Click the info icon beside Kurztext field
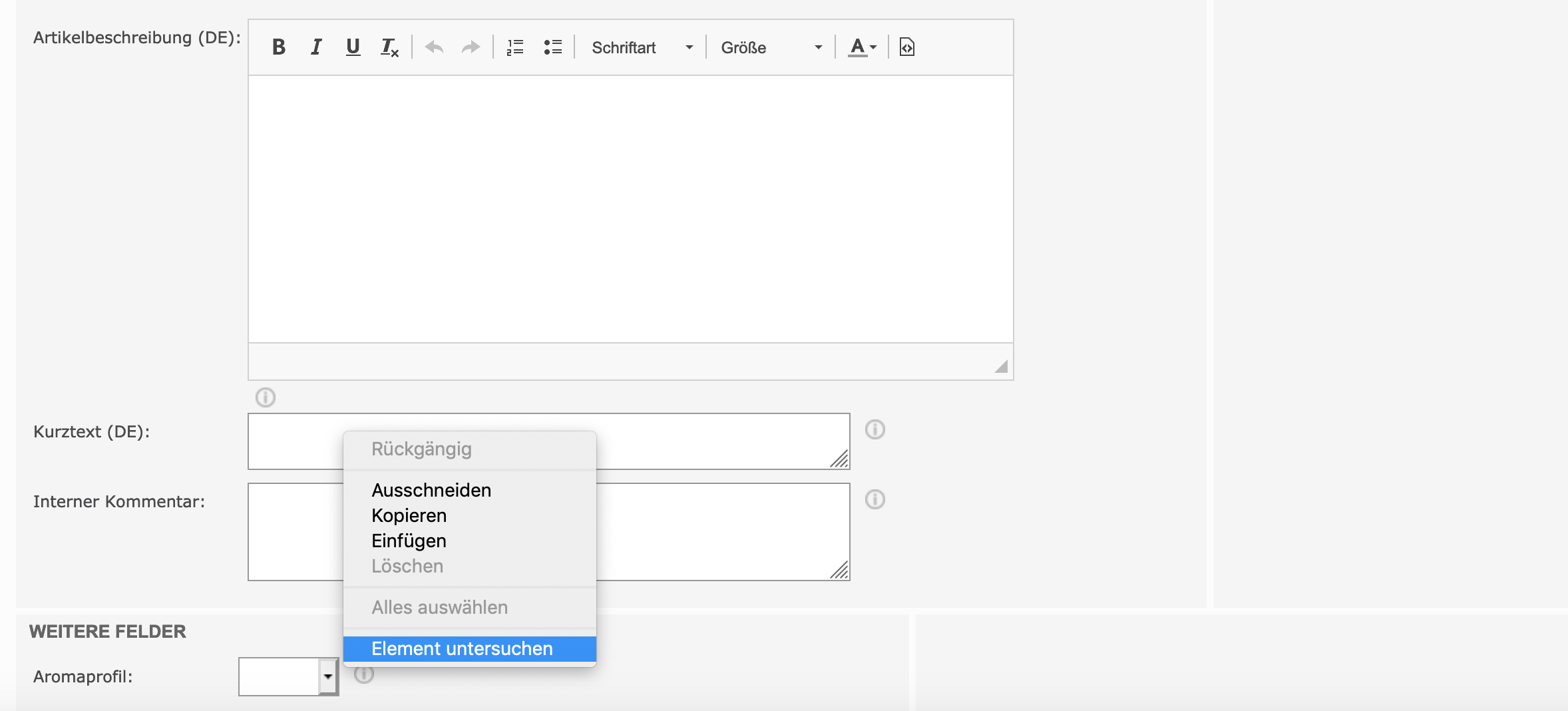The image size is (1568, 711). 875,429
